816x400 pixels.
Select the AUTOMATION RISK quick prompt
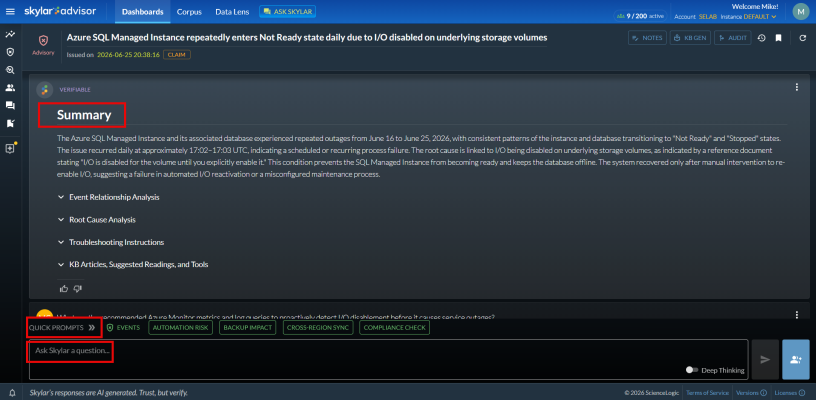pos(181,328)
